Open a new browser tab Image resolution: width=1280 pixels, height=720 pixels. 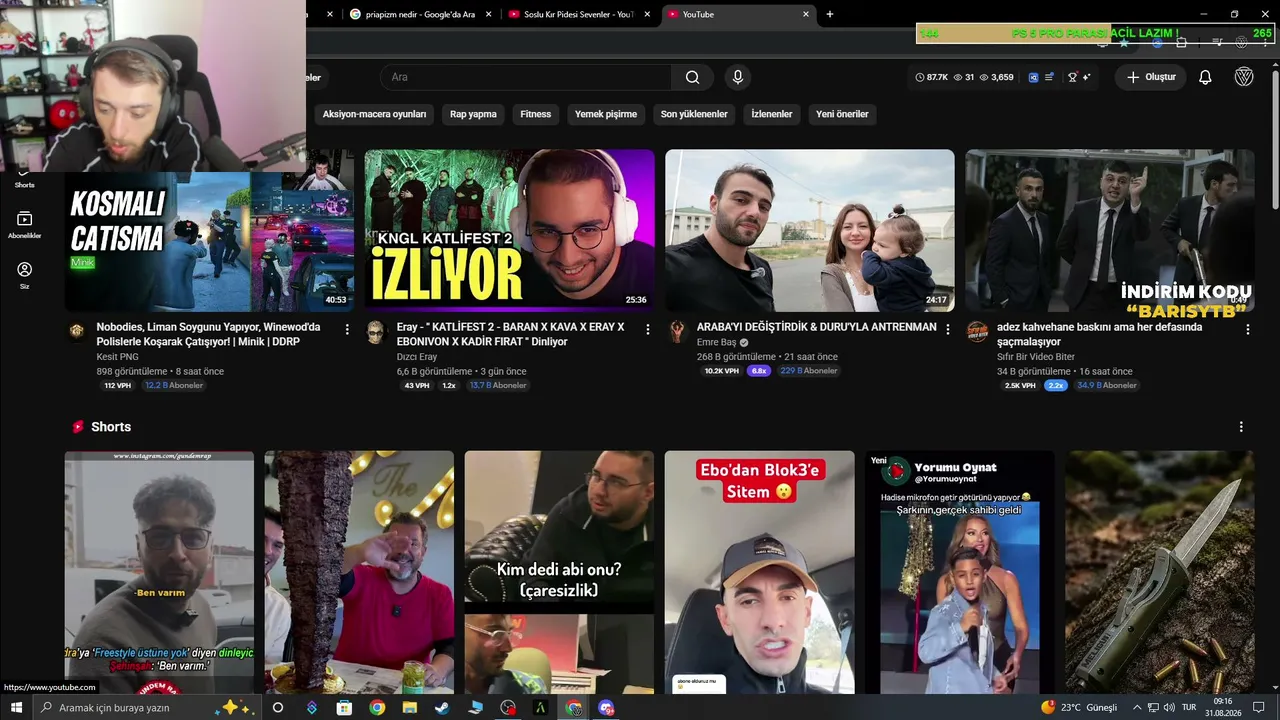(830, 14)
